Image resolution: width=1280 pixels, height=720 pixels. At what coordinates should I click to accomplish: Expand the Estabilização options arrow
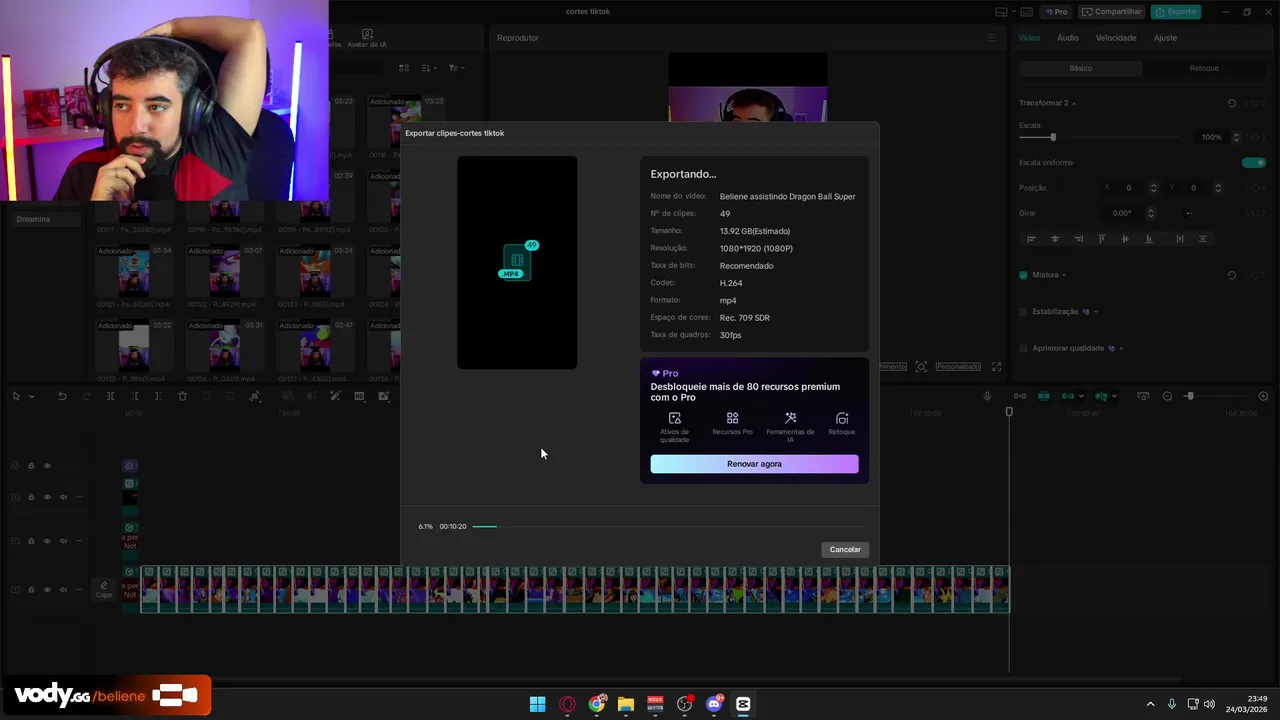[x=1096, y=312]
